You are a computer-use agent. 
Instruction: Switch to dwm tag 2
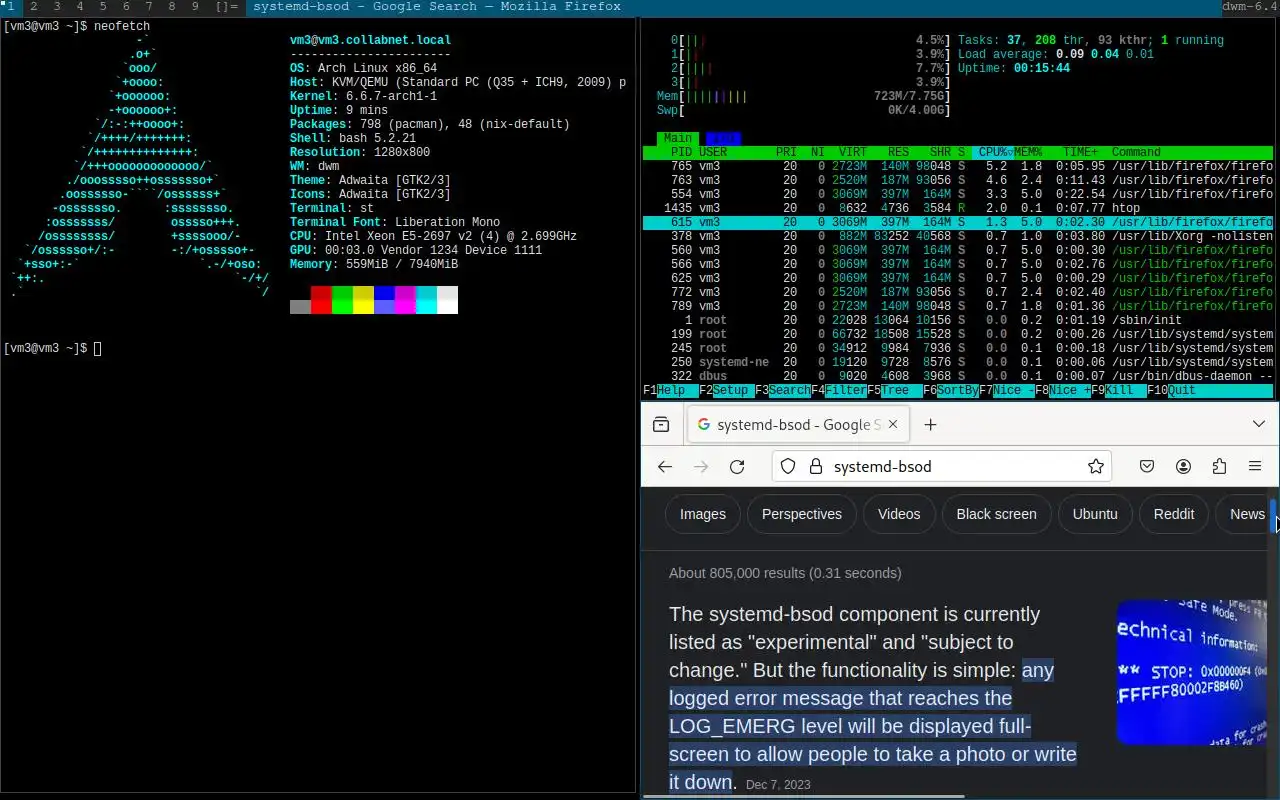coord(33,6)
